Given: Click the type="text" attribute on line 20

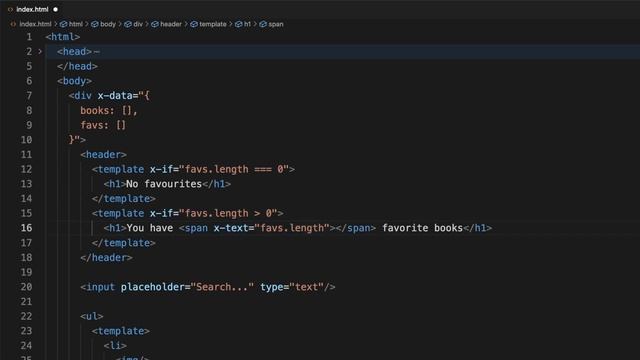Looking at the screenshot, I should tap(292, 287).
